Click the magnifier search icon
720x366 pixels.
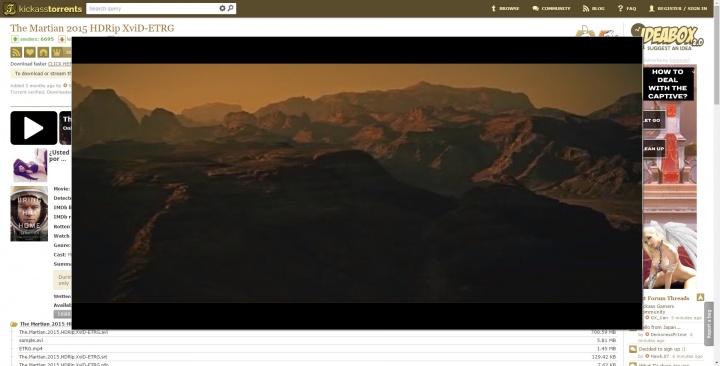pyautogui.click(x=231, y=8)
